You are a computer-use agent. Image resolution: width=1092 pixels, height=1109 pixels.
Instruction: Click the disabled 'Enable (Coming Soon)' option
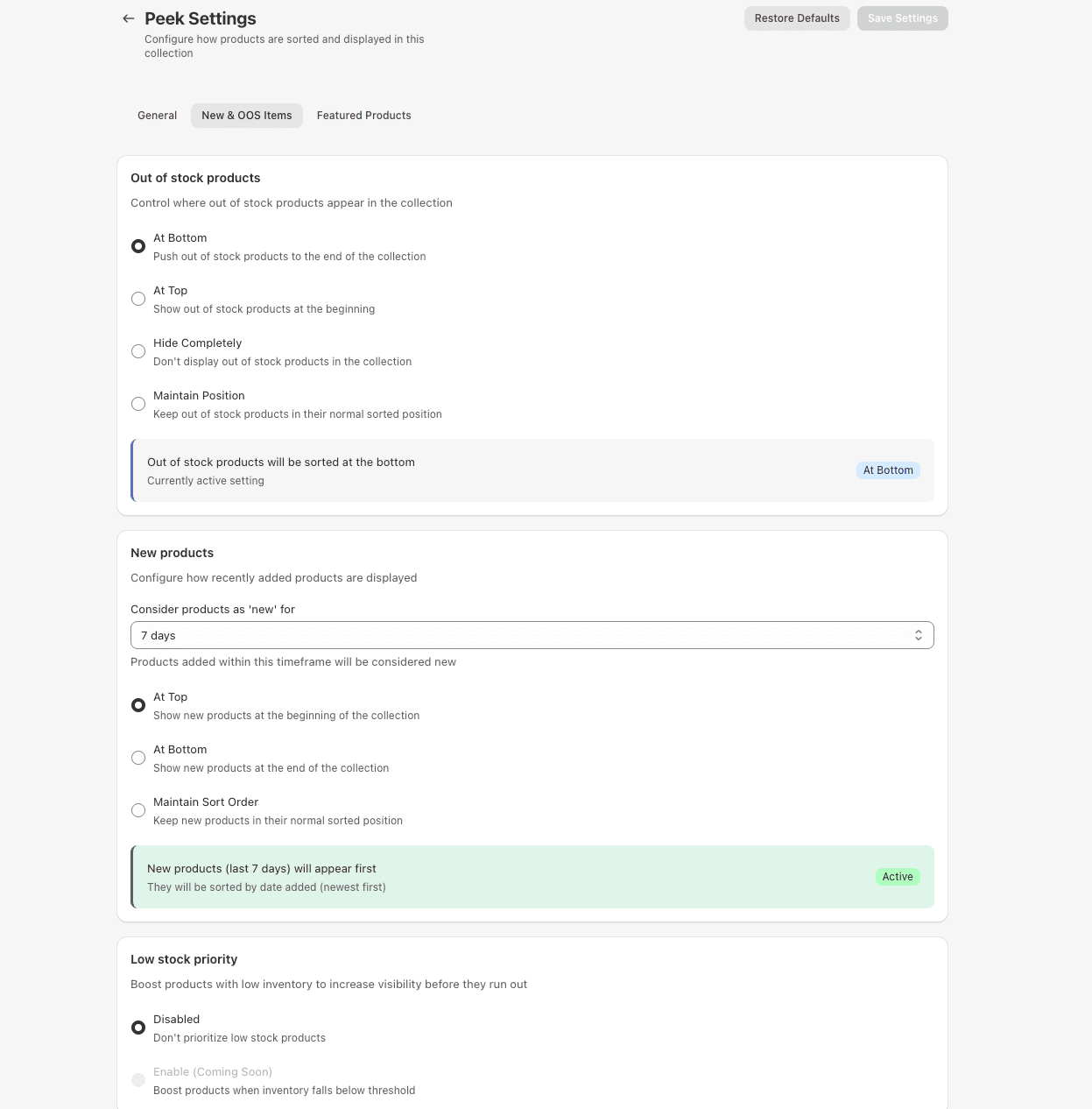138,1080
